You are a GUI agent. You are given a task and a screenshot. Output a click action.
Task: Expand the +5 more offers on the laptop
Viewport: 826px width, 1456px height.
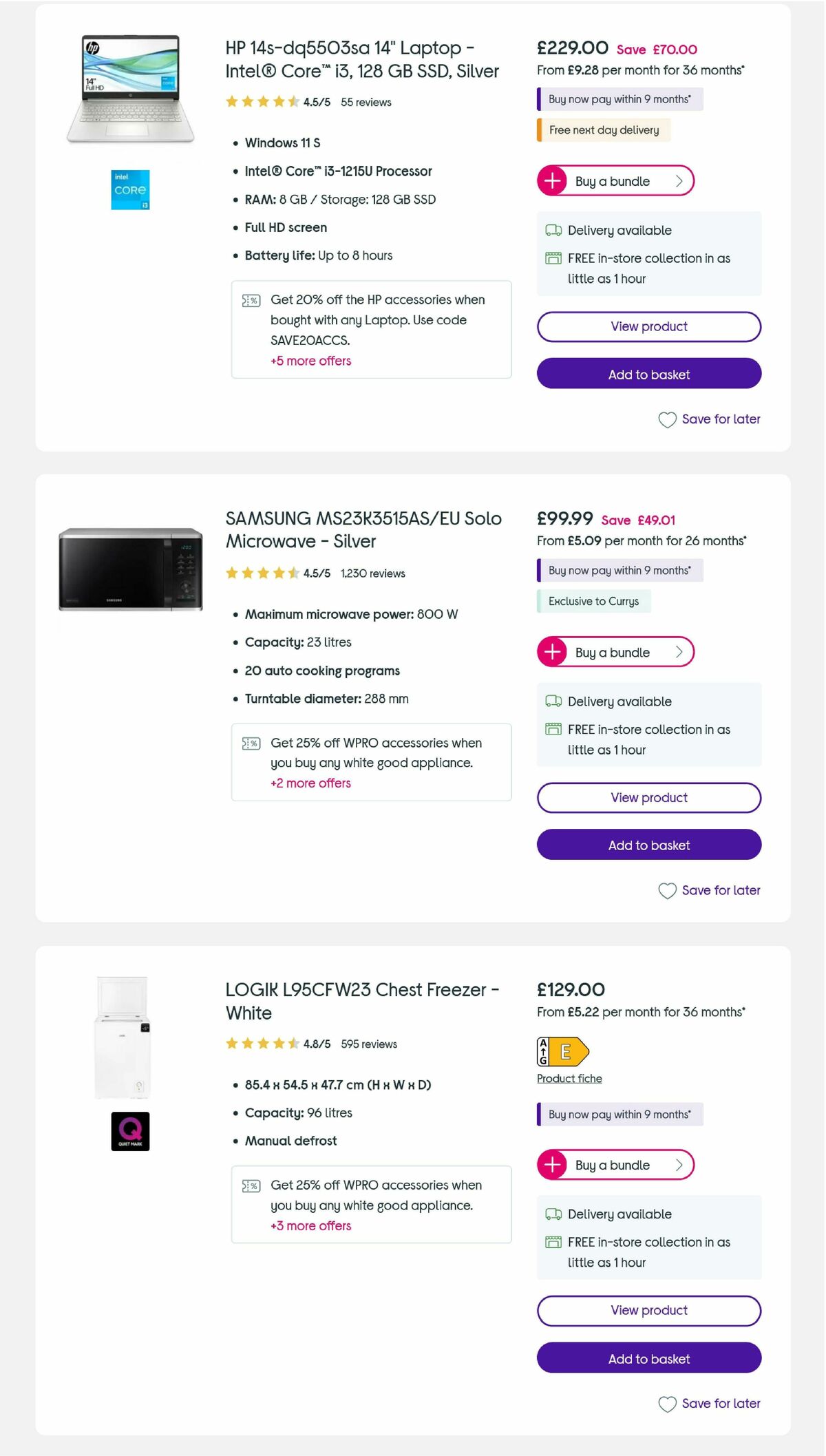pos(310,361)
